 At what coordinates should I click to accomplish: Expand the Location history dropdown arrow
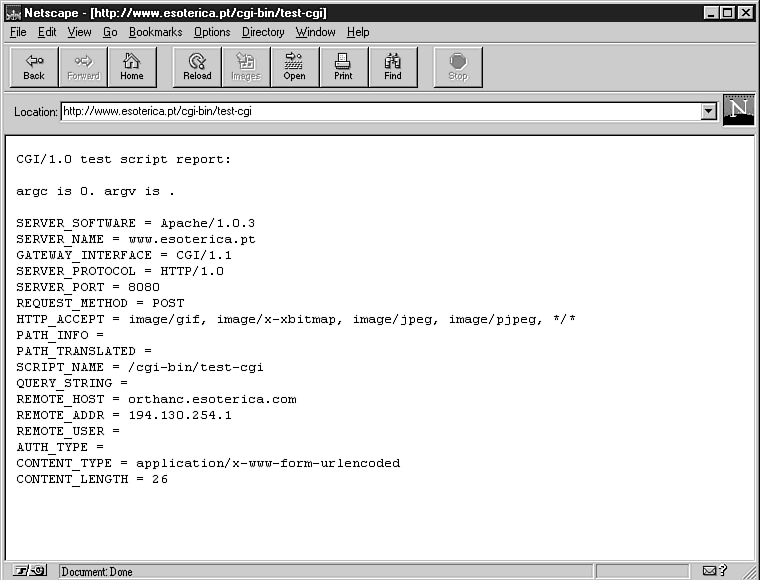pos(708,111)
